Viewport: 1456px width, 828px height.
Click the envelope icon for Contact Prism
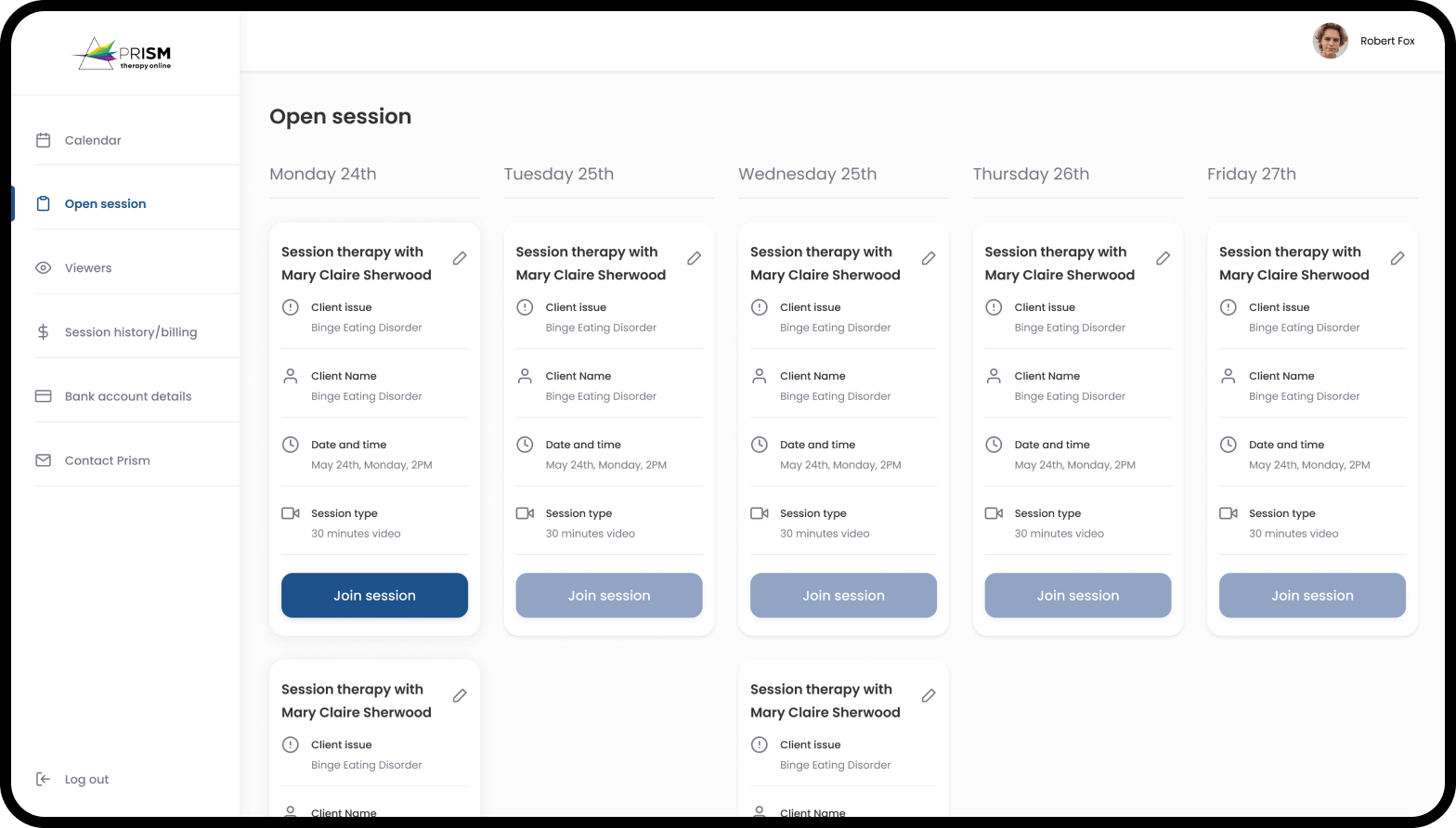click(43, 460)
